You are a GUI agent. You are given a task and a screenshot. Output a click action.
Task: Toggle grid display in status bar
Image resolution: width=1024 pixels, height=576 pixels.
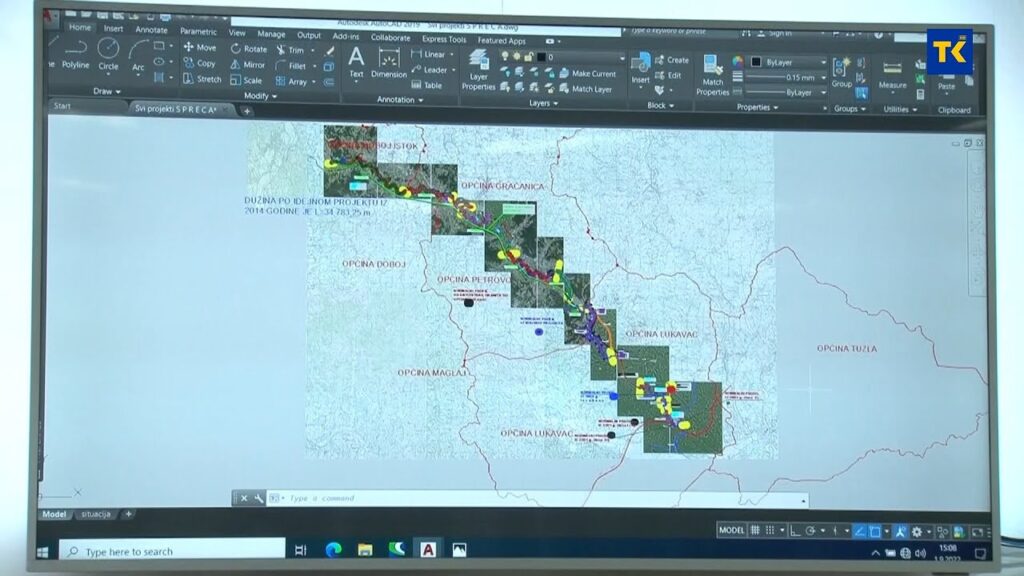[756, 530]
